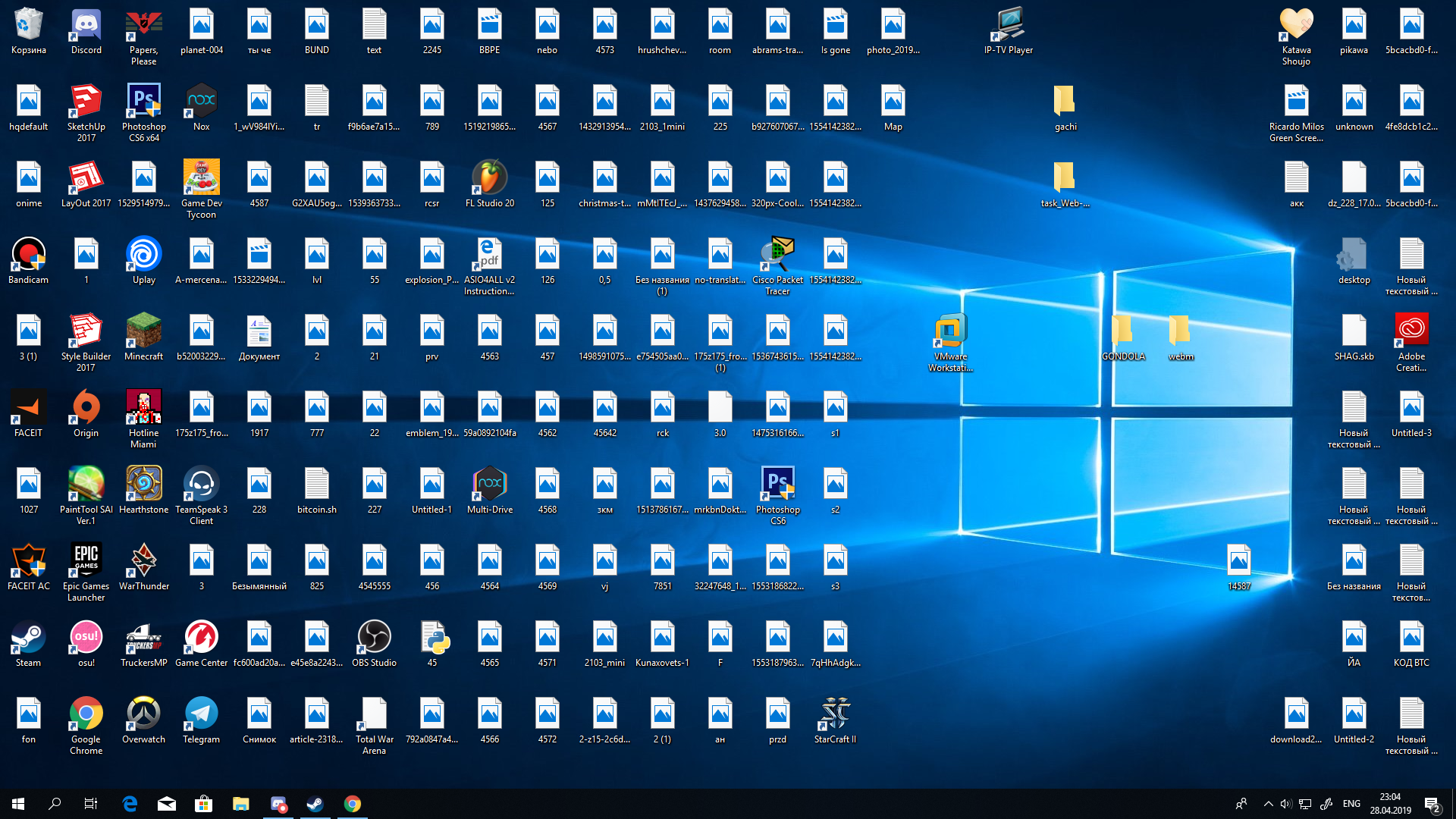
Task: Switch ENG input language indicator
Action: point(1351,804)
